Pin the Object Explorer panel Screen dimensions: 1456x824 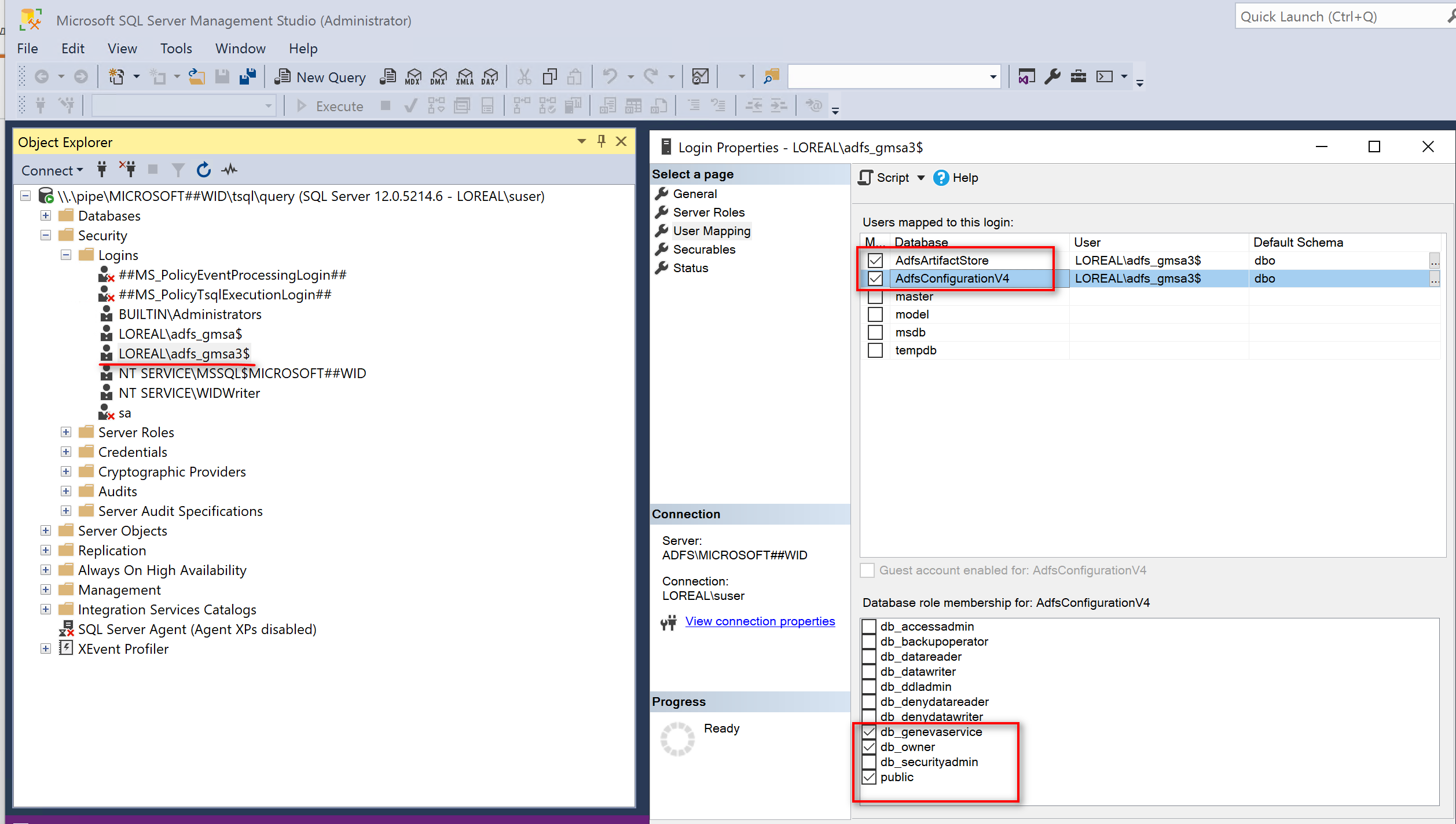coord(602,141)
